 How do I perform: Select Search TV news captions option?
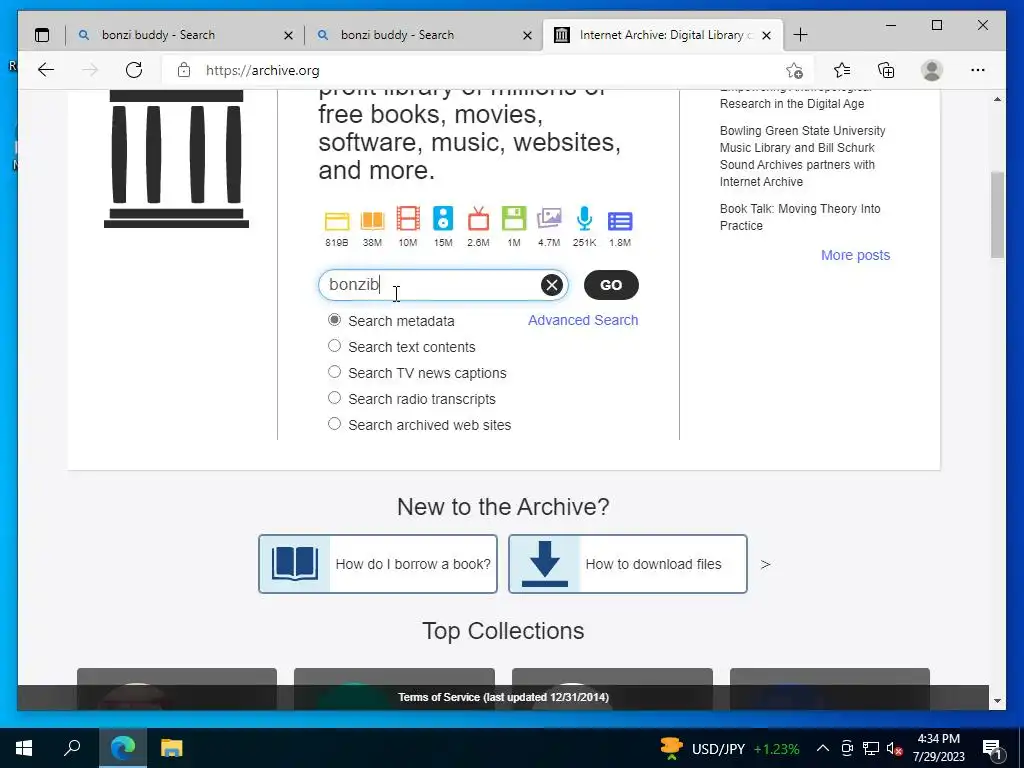334,372
